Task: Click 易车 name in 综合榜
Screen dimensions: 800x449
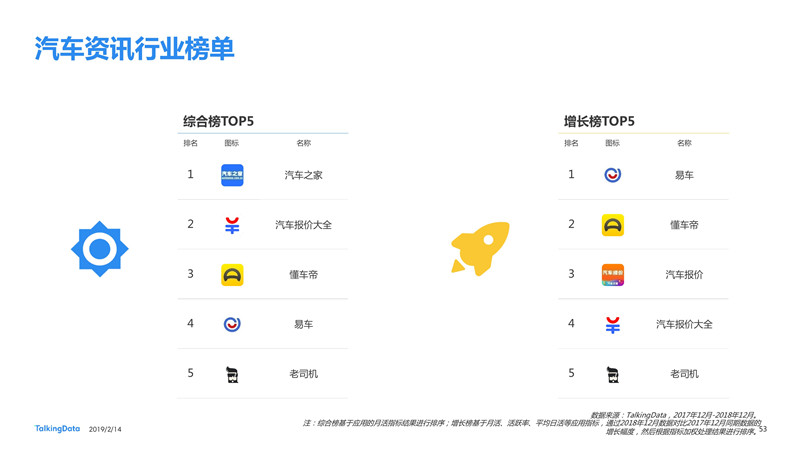Action: pos(304,324)
